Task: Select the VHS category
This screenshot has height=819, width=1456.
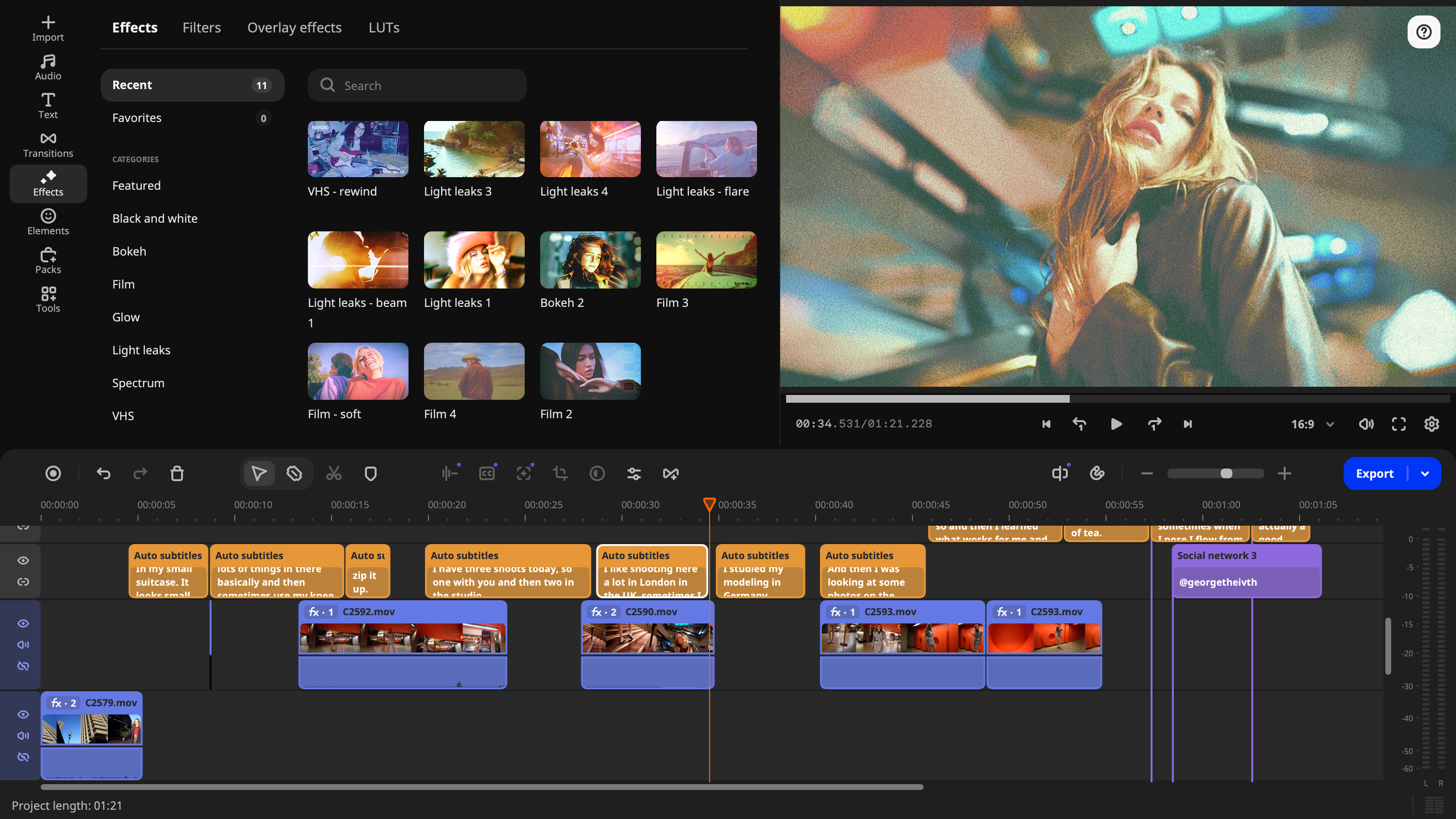Action: point(122,415)
